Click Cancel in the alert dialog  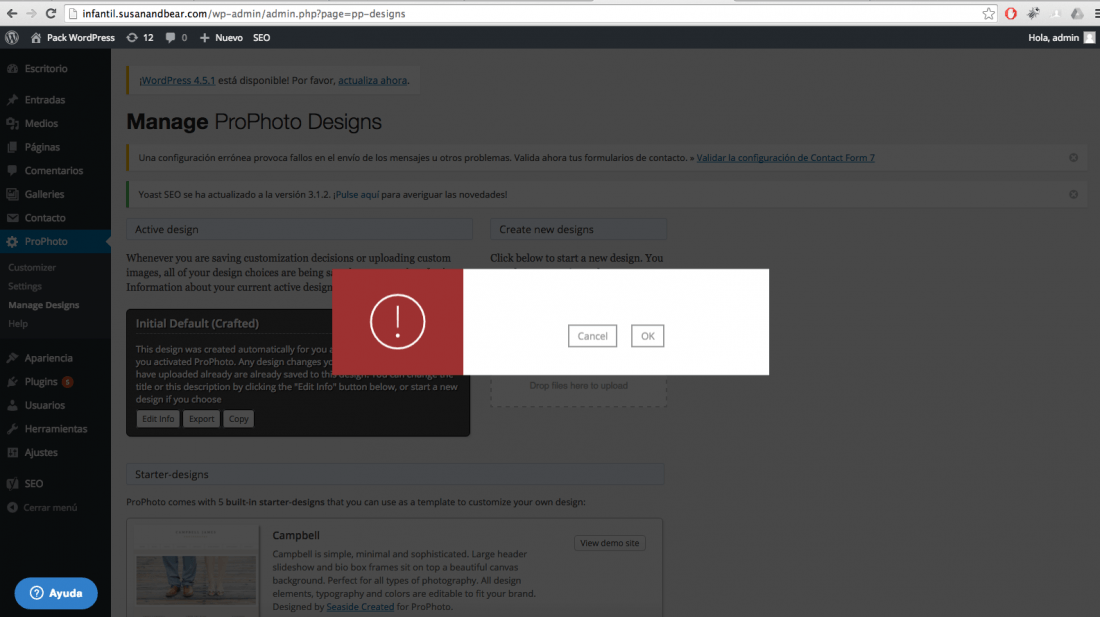[592, 336]
